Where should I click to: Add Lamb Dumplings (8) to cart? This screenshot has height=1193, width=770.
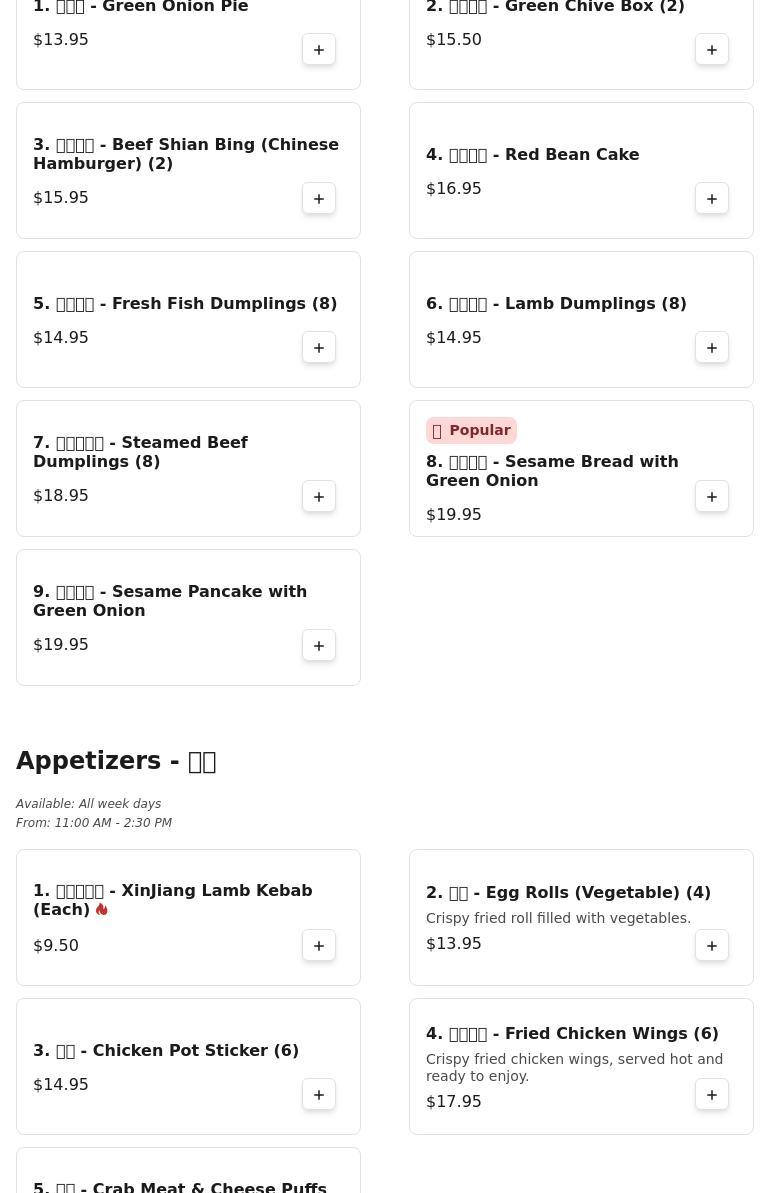tap(712, 348)
